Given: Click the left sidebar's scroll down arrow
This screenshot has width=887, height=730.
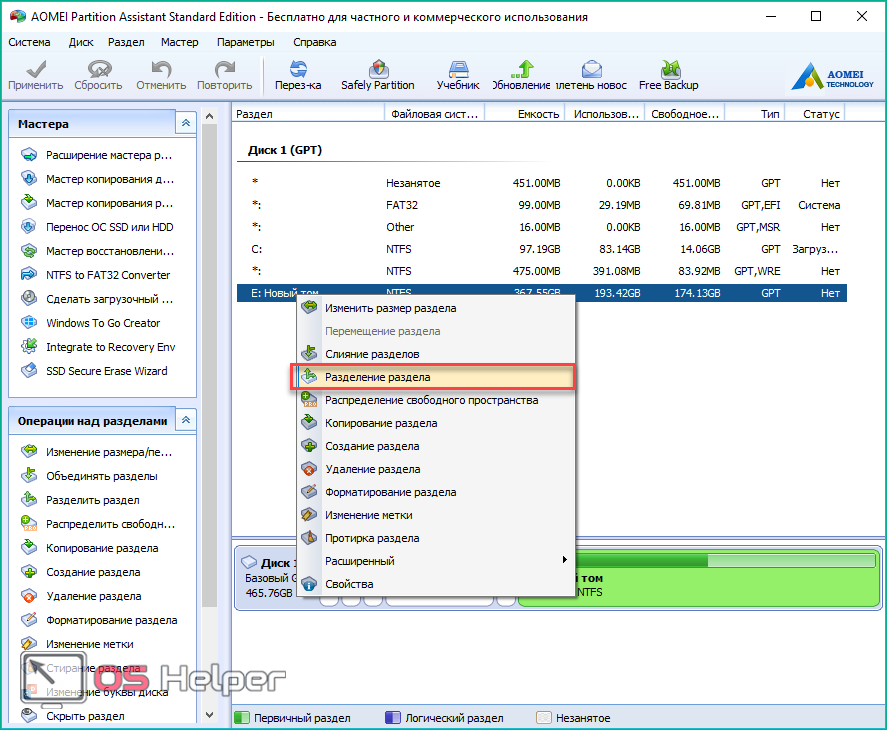Looking at the screenshot, I should [209, 715].
